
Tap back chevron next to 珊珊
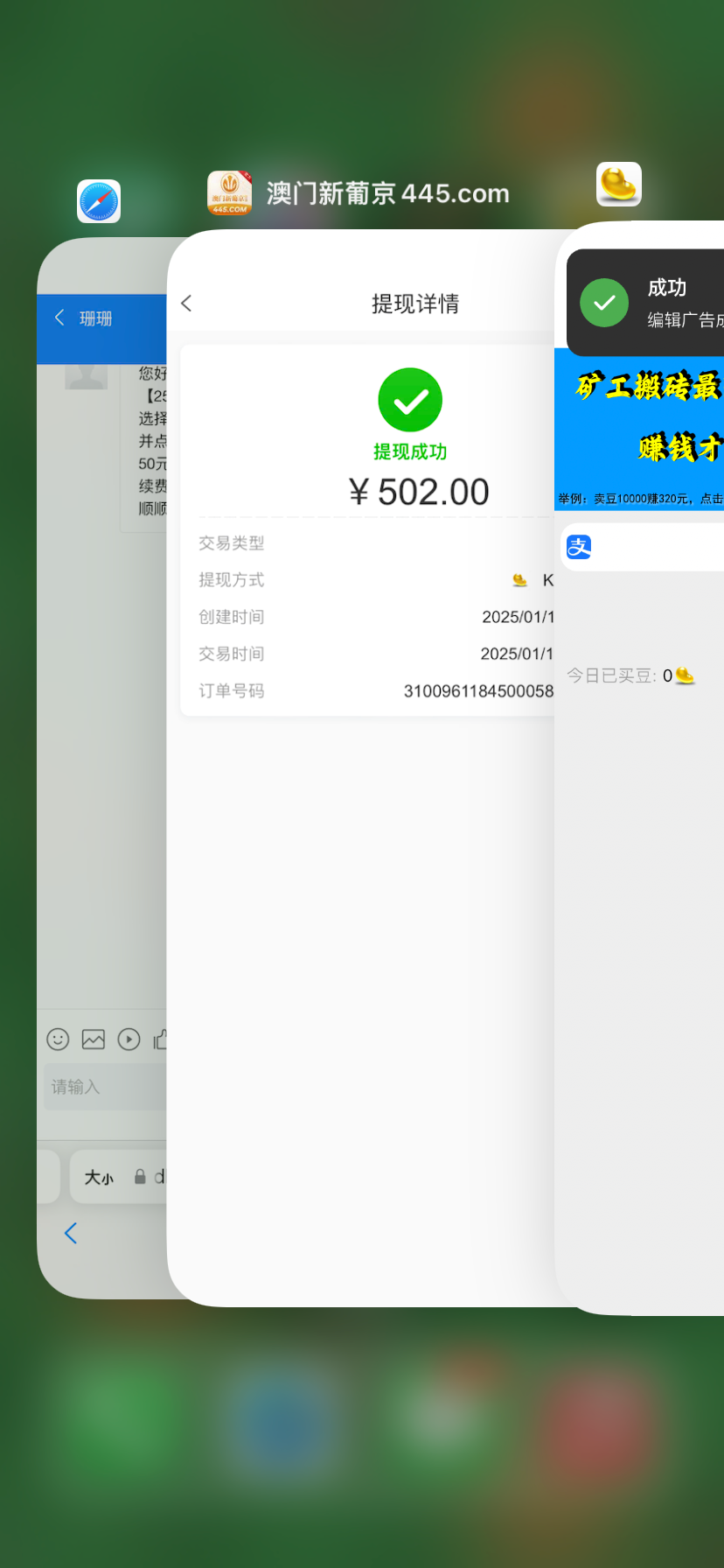click(59, 318)
